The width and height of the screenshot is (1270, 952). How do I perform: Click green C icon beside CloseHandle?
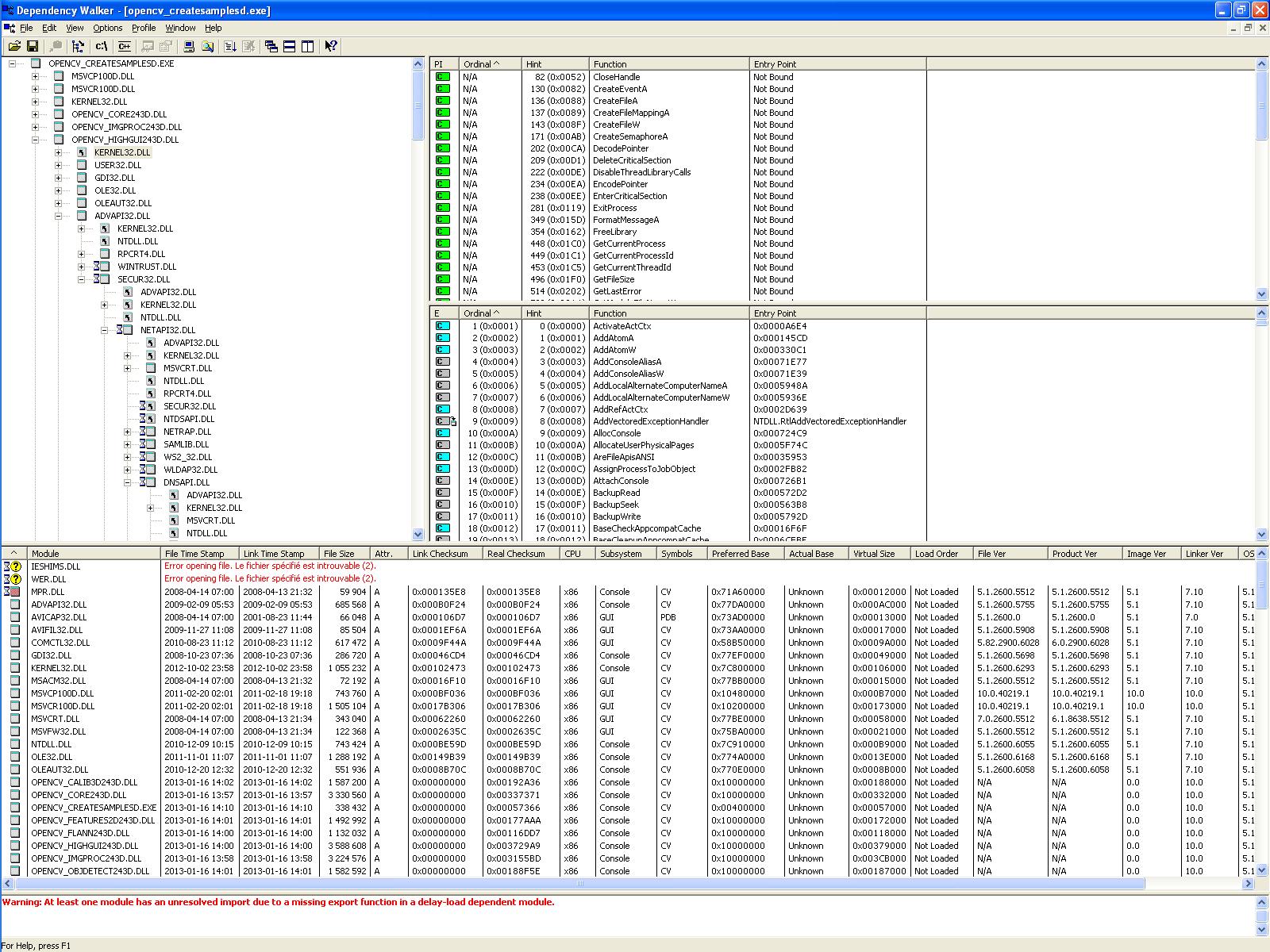tap(443, 77)
